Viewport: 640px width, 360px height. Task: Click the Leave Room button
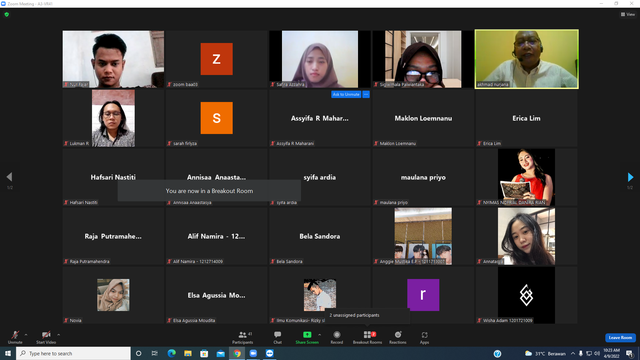(620, 338)
